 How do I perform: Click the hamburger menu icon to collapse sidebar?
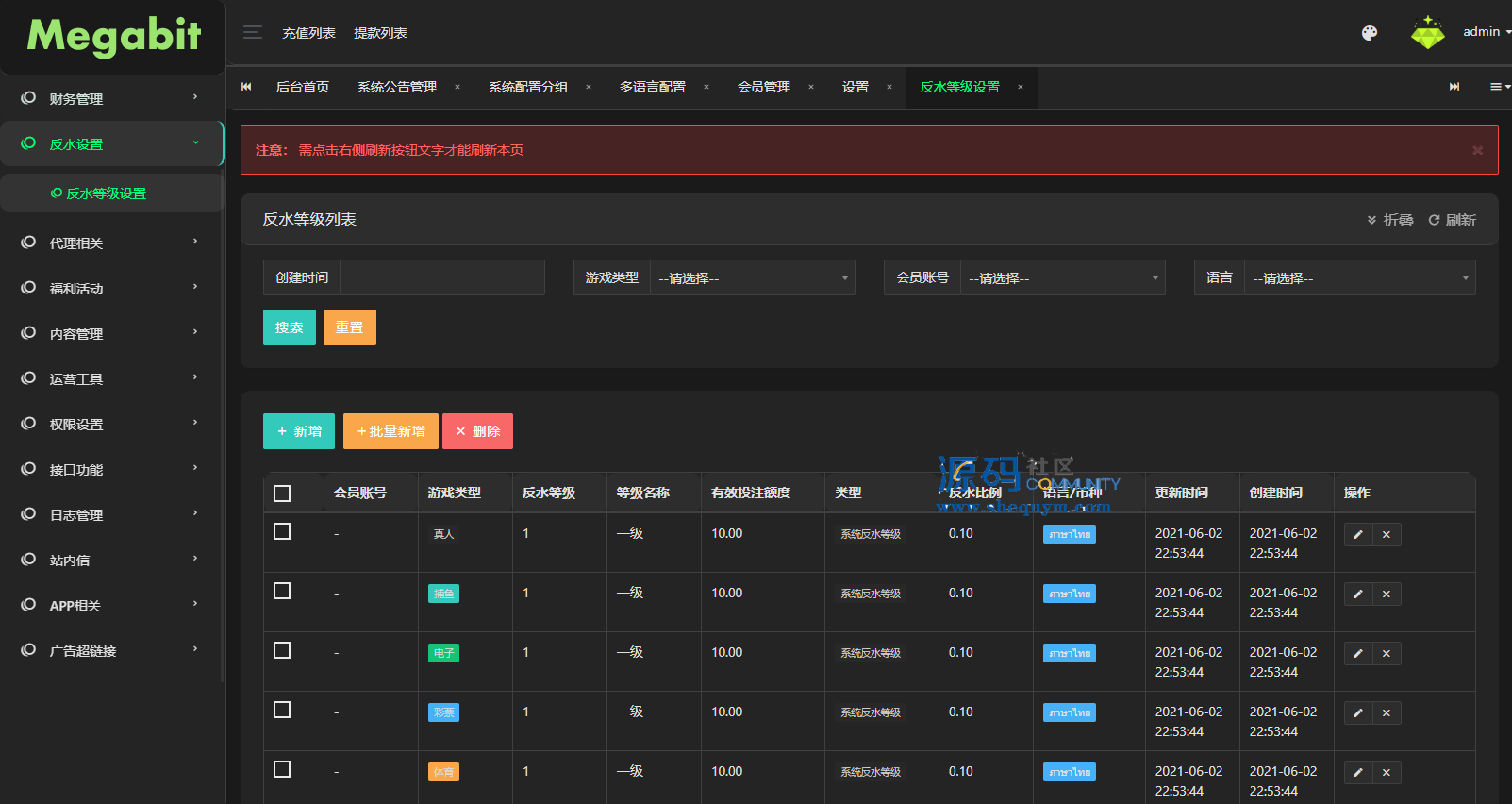pyautogui.click(x=252, y=33)
